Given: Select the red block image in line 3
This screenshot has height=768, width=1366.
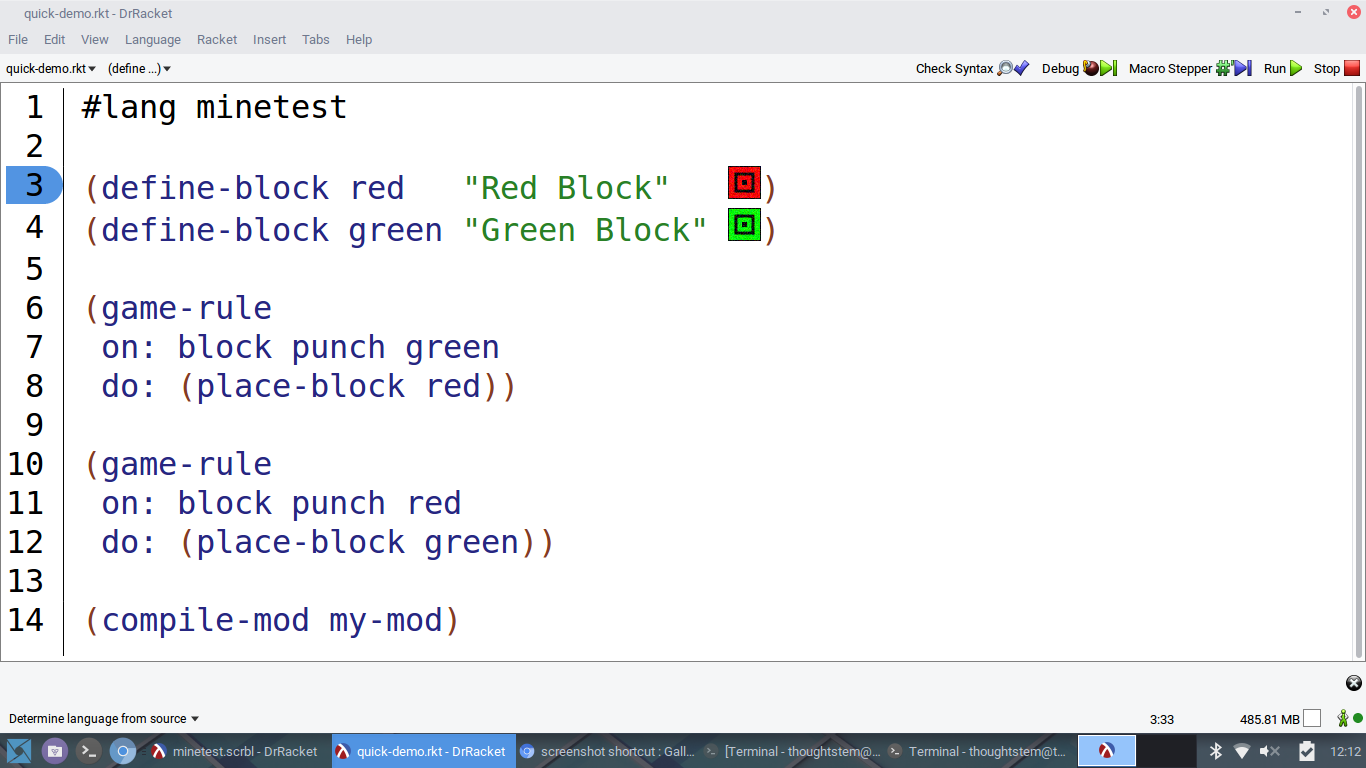Looking at the screenshot, I should pyautogui.click(x=744, y=183).
